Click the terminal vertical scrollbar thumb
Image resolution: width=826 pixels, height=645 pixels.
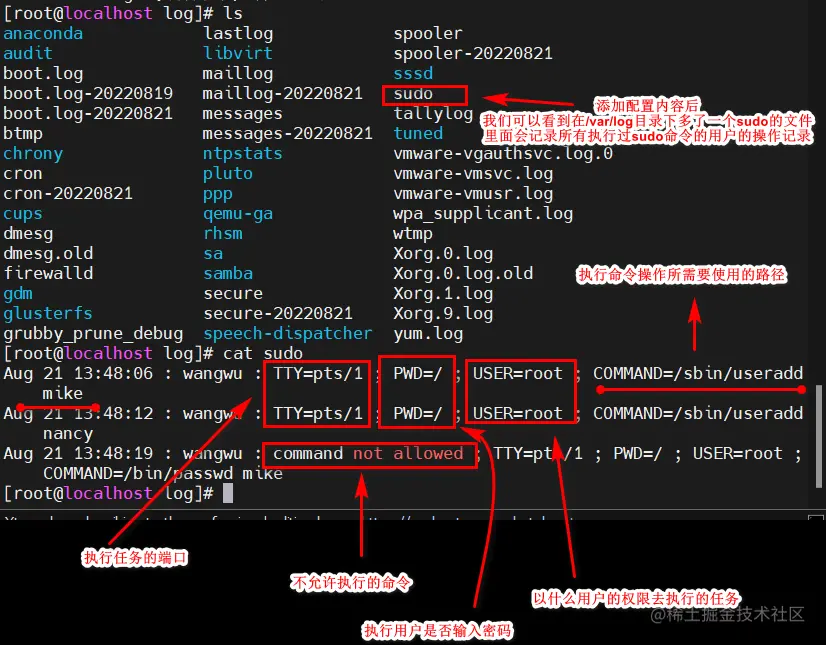click(818, 437)
